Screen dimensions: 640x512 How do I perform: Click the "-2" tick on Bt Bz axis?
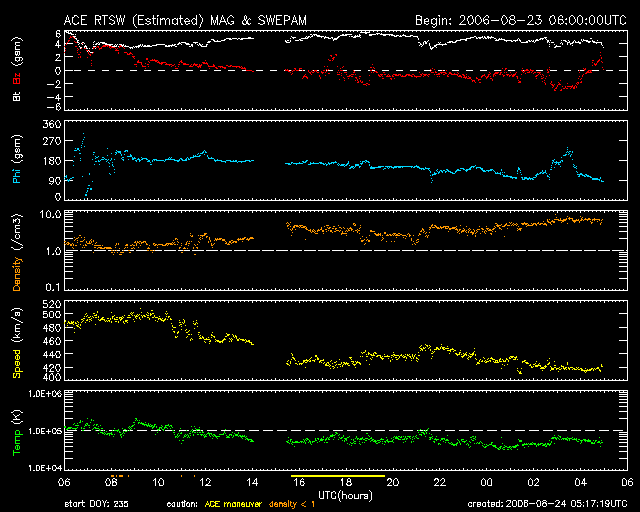[x=53, y=84]
